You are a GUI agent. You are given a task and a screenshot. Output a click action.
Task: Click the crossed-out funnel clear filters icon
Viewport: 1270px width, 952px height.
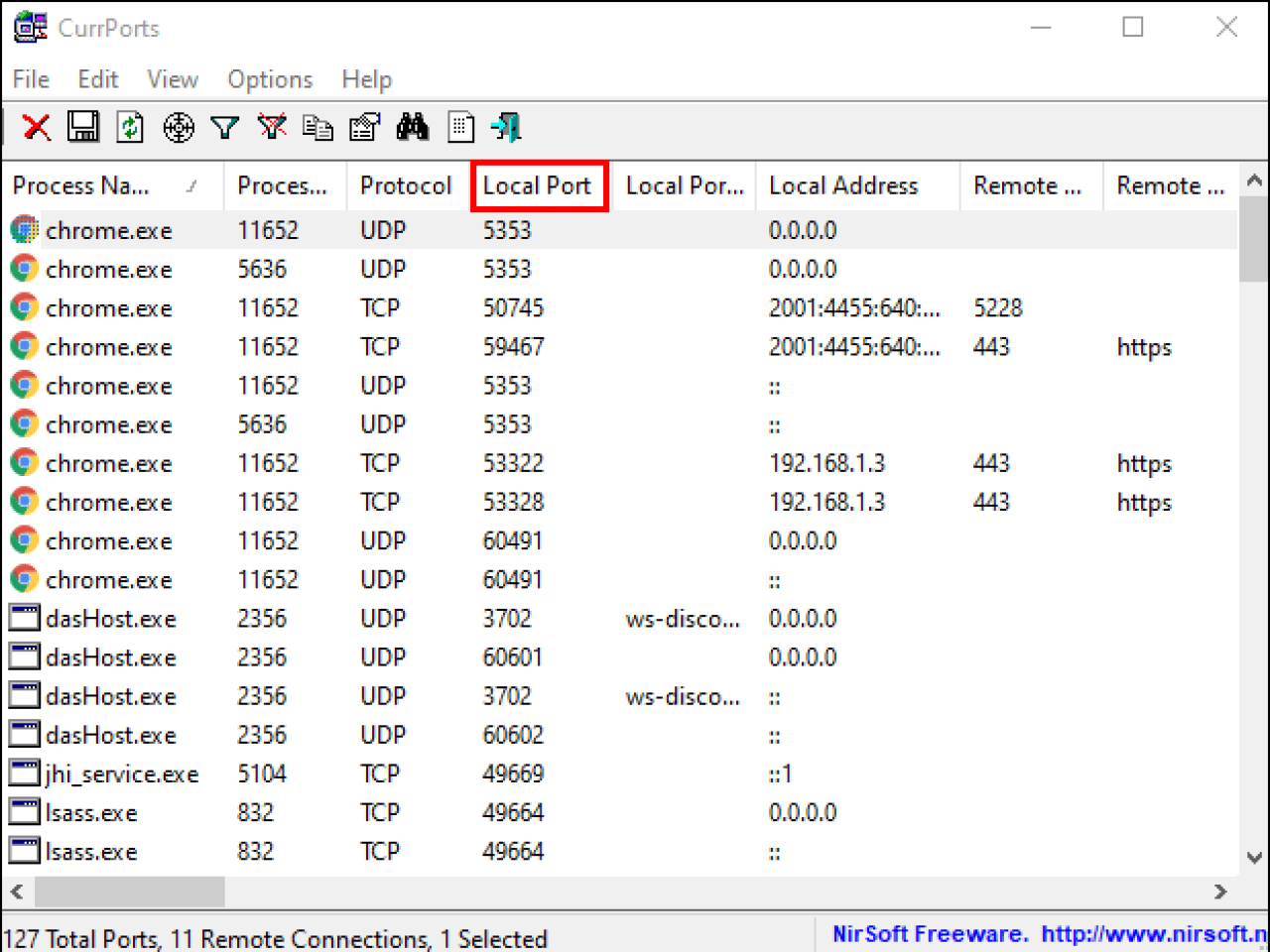pyautogui.click(x=272, y=127)
